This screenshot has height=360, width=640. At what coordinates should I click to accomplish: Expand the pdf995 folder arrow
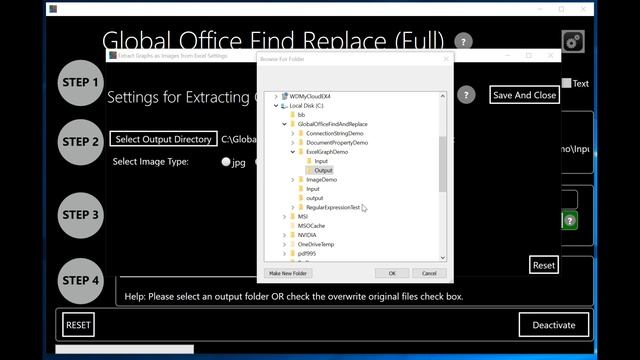(284, 253)
